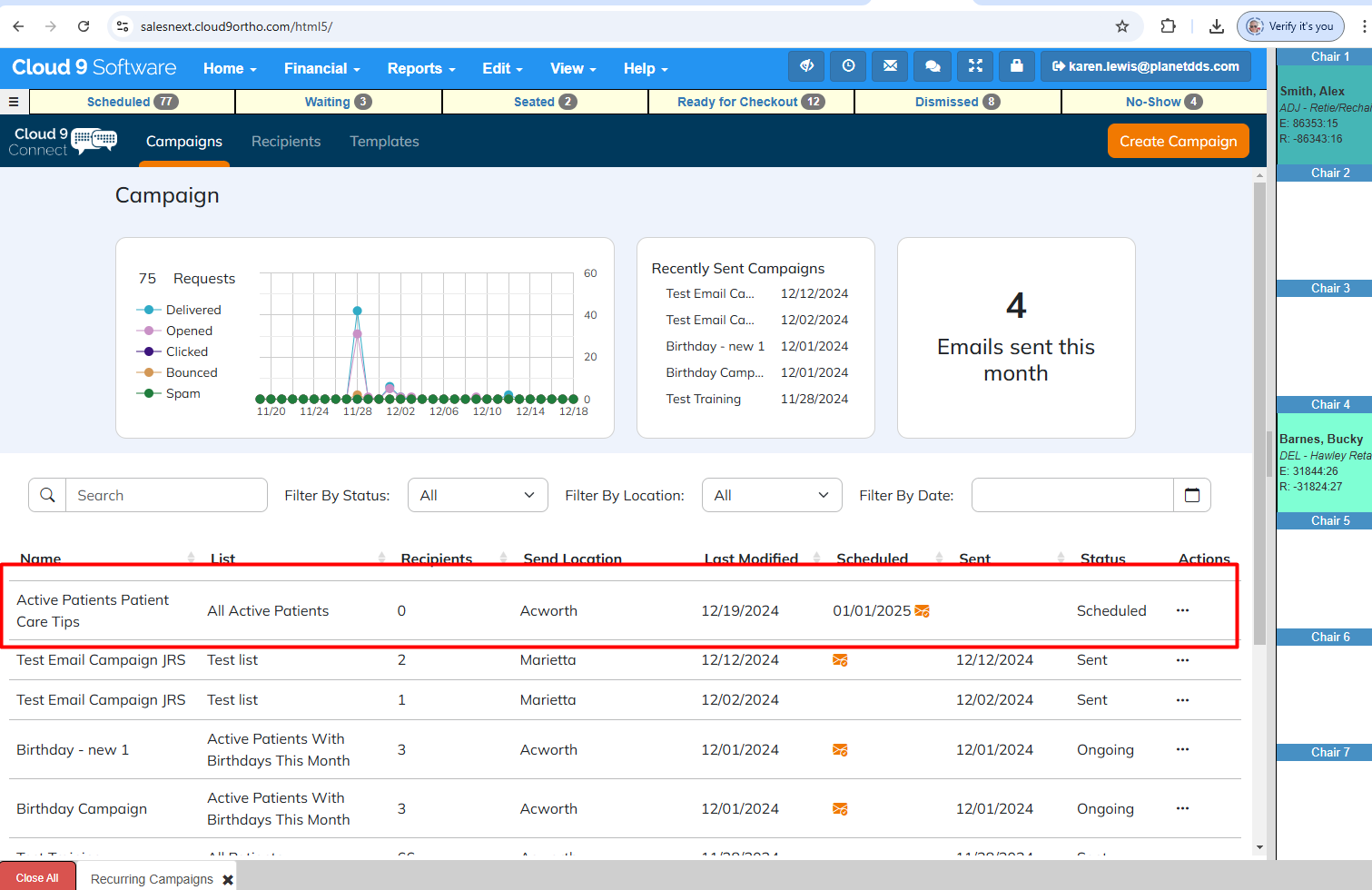Switch to the Recipients tab
Screen dimensions: 1372x890
pos(286,142)
